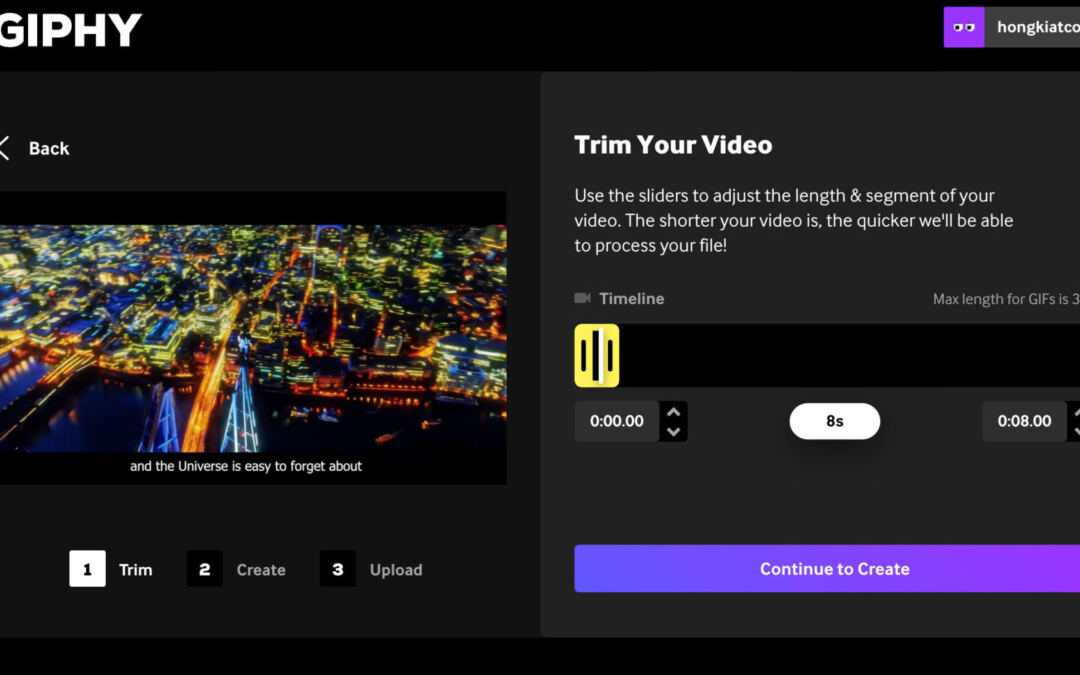
Task: Select the step 2 number box
Action: click(204, 569)
